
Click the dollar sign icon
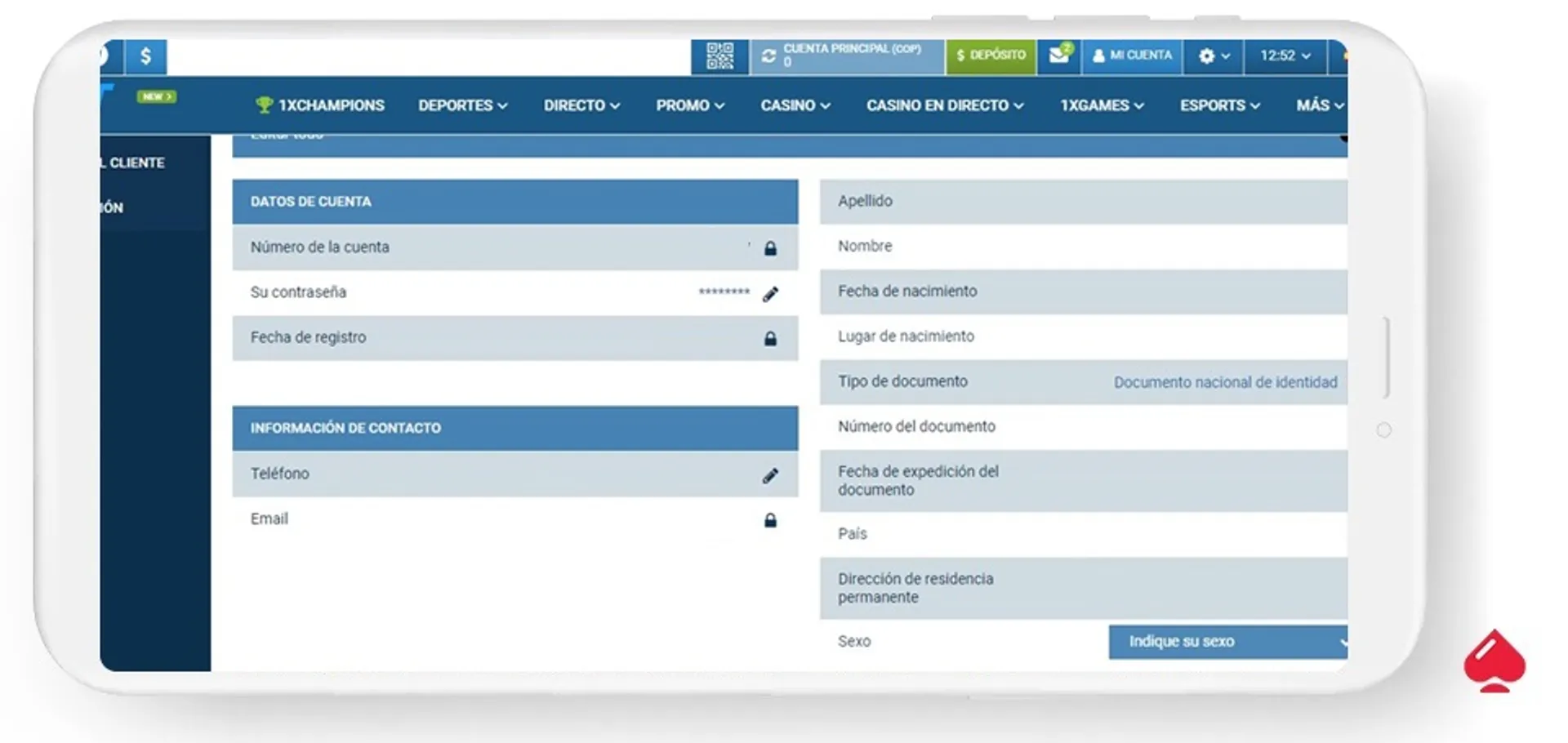pyautogui.click(x=146, y=56)
